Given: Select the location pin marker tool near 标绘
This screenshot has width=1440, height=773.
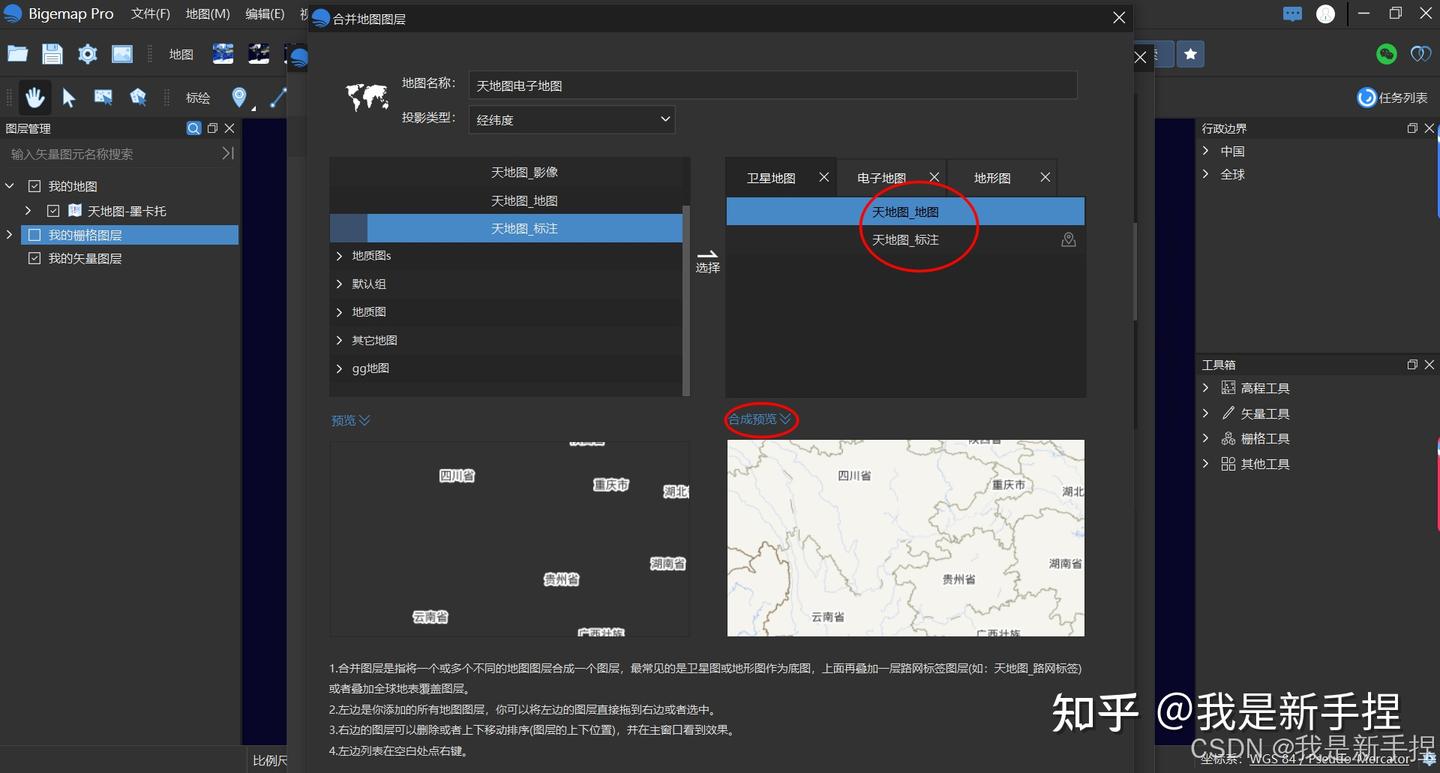Looking at the screenshot, I should pos(239,97).
